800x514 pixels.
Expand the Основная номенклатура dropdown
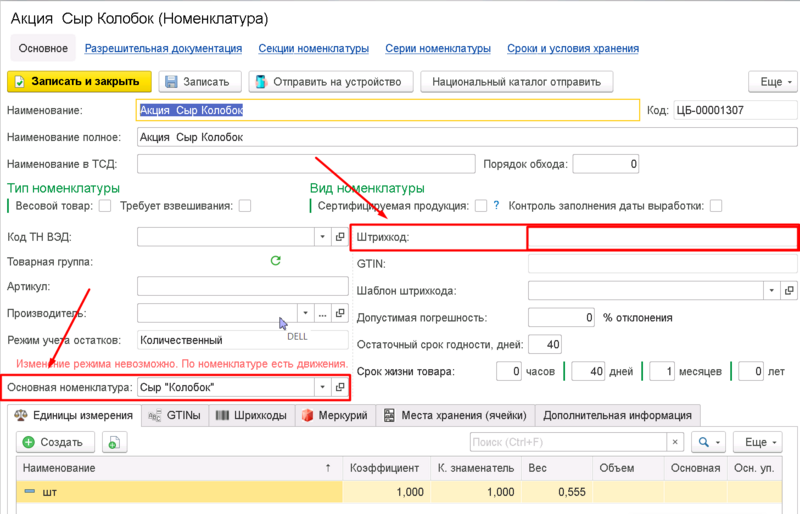coord(322,387)
